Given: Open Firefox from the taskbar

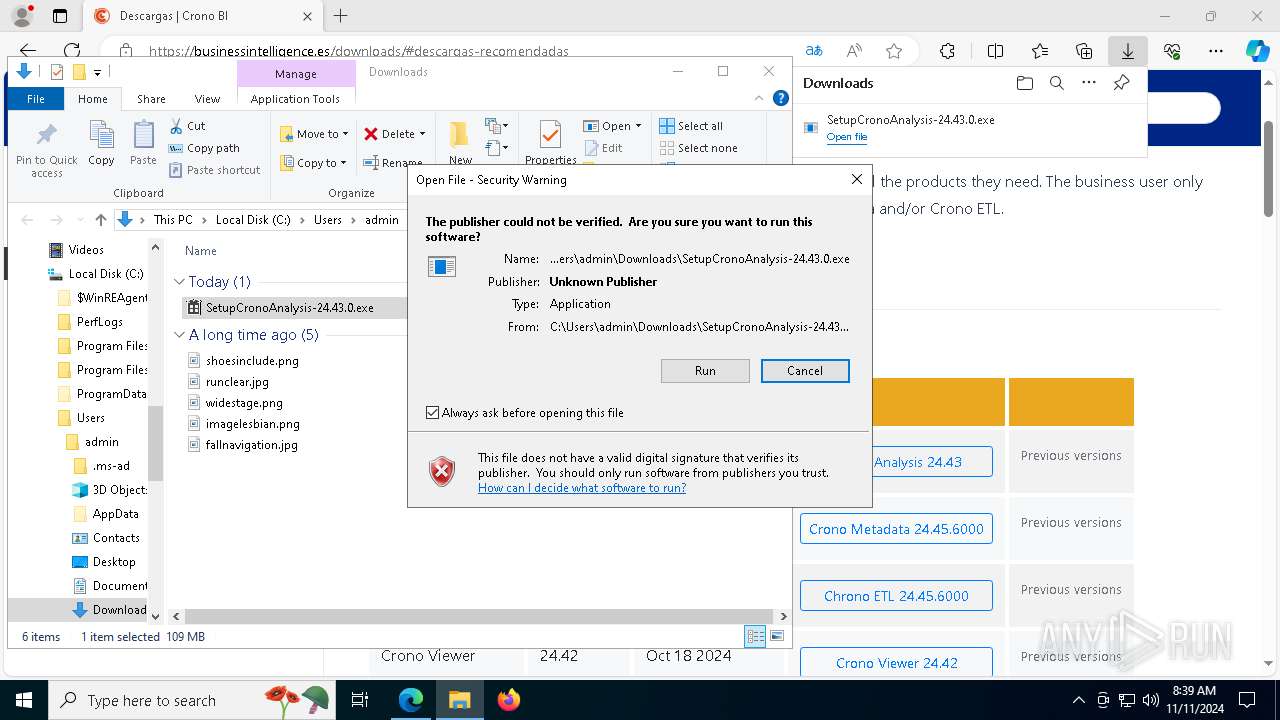Looking at the screenshot, I should point(509,700).
